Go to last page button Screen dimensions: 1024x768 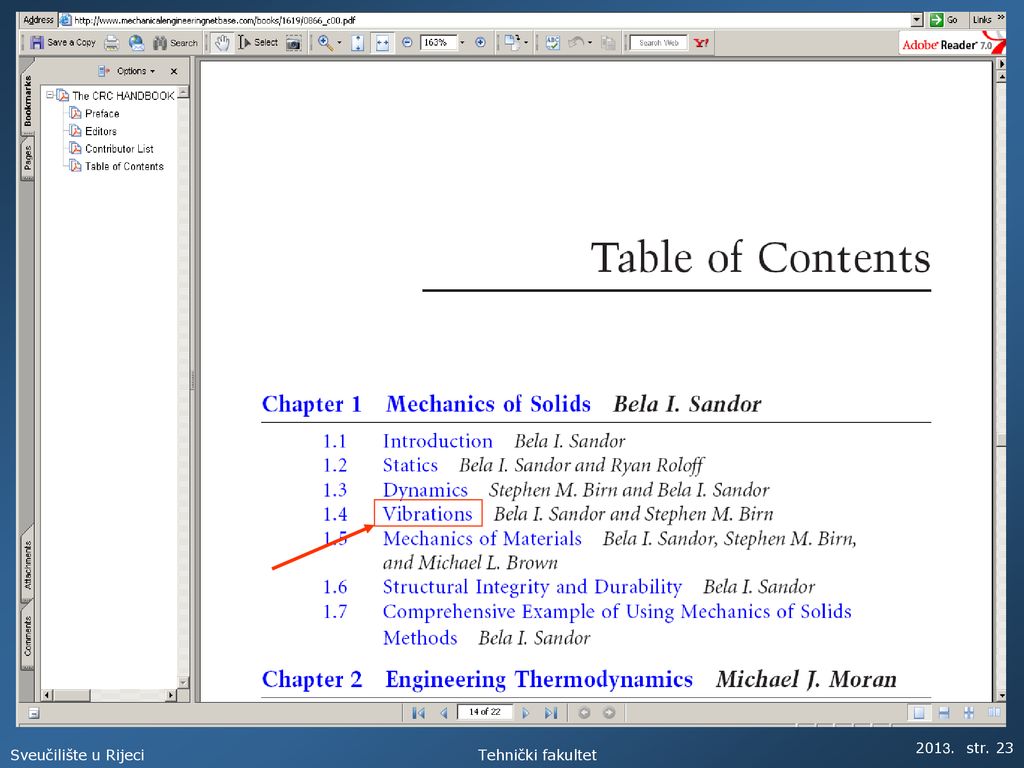pyautogui.click(x=551, y=713)
